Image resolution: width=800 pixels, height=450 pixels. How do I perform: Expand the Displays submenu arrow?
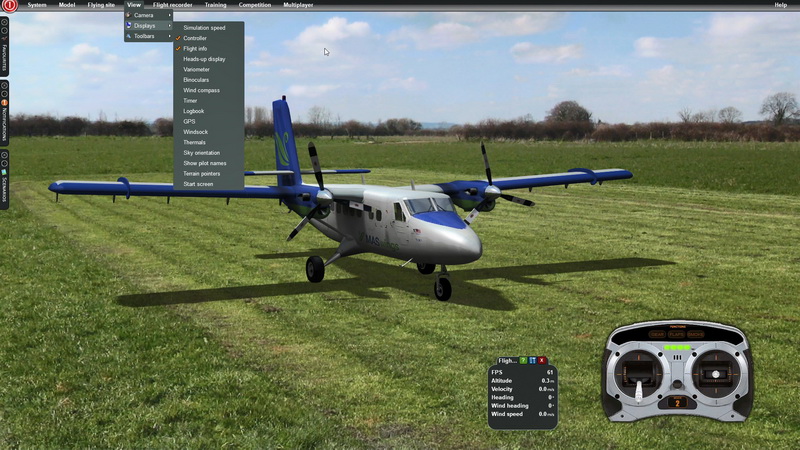[x=169, y=26]
